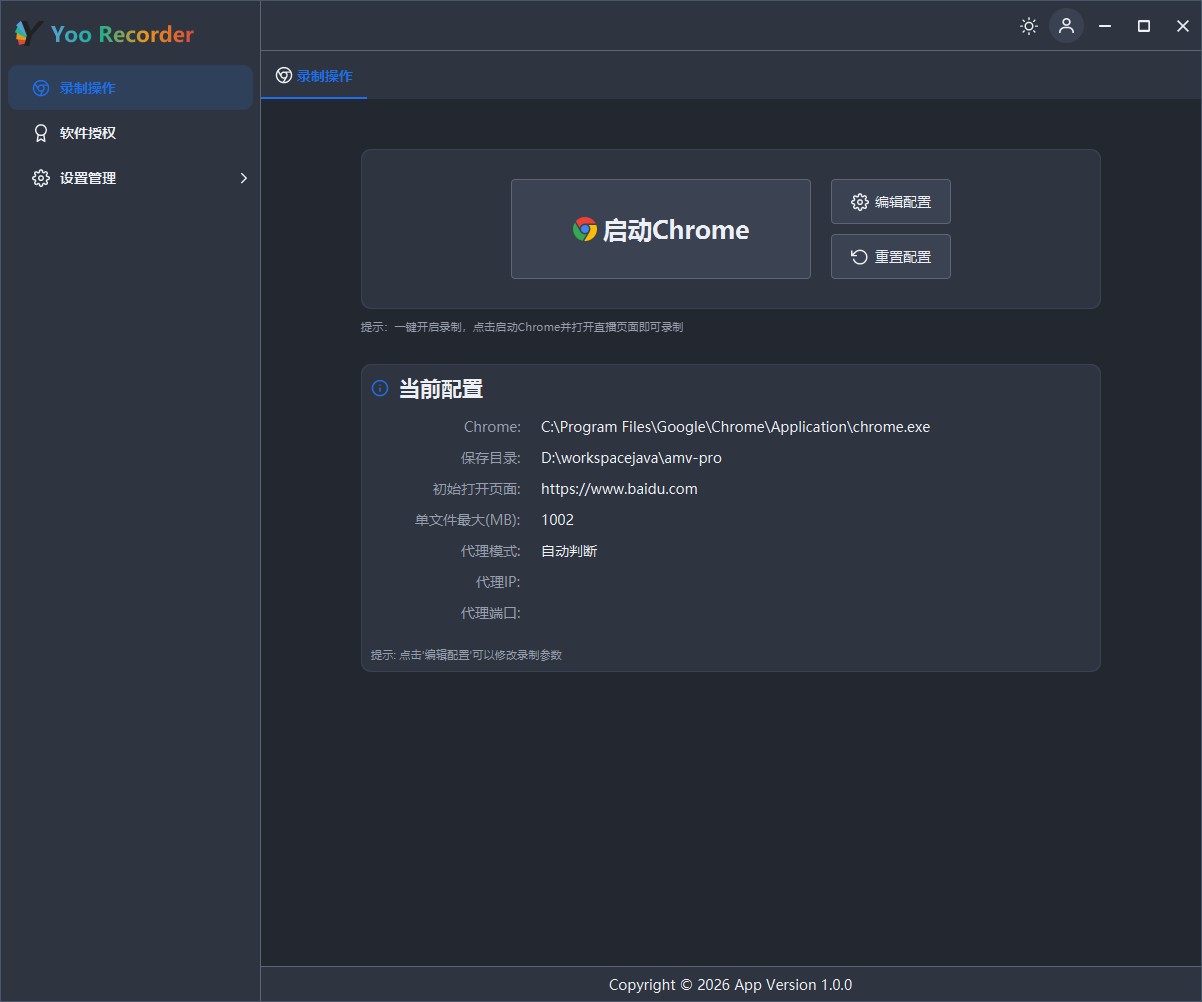The image size is (1202, 1002).
Task: Click the badge icon beside 软件授权
Action: point(41,133)
